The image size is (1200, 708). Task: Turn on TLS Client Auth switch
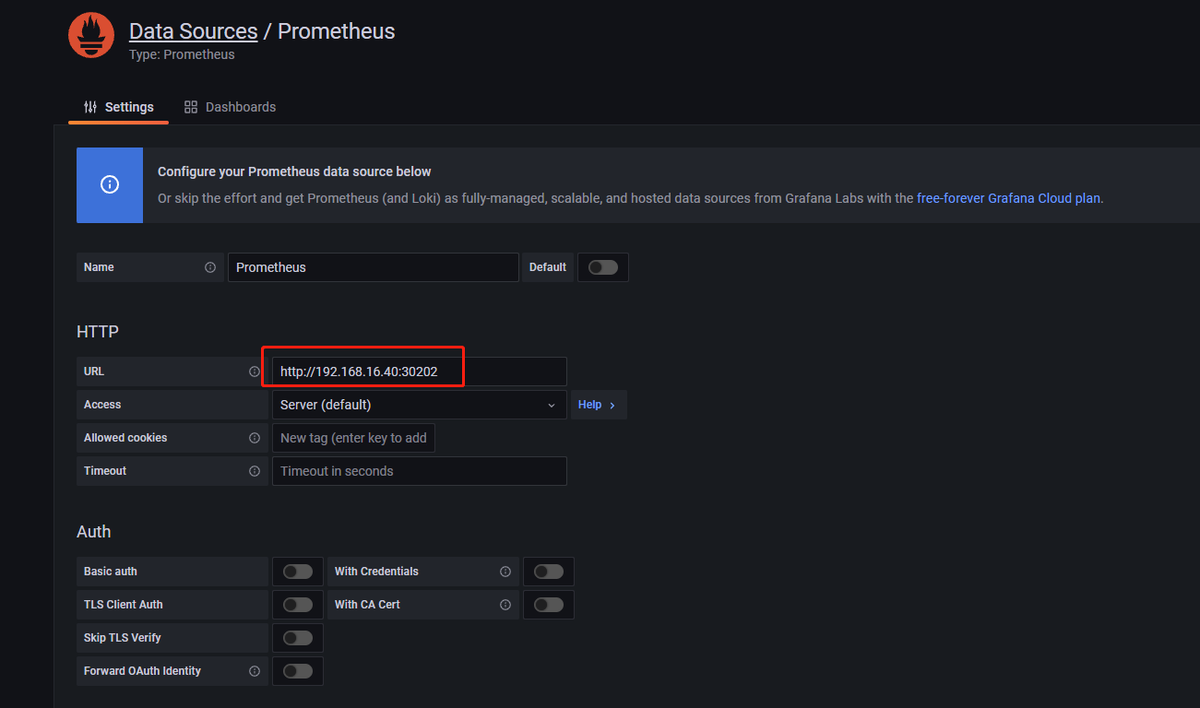coord(298,605)
